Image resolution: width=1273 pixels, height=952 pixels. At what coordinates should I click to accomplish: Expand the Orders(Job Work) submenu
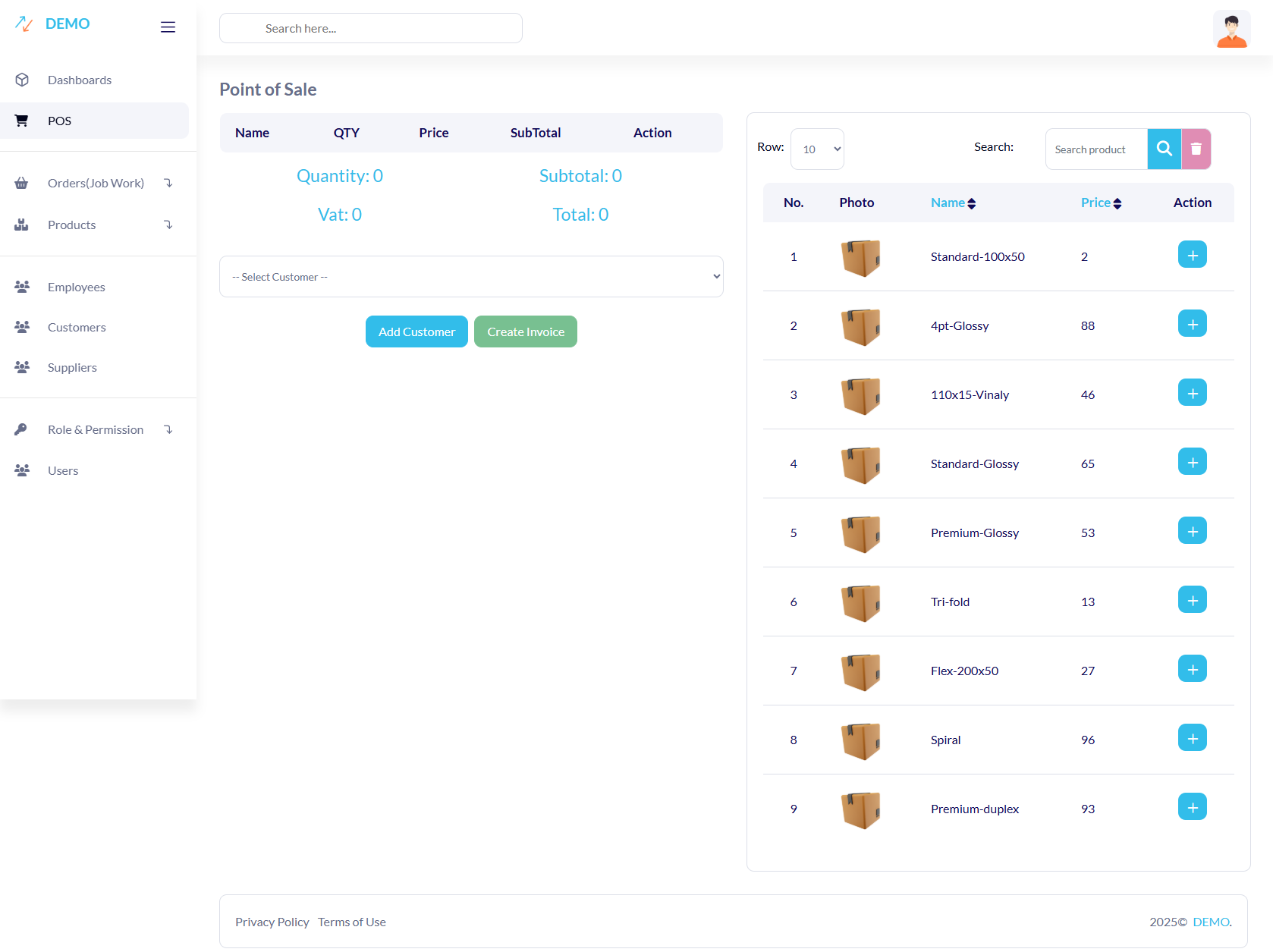click(x=95, y=183)
